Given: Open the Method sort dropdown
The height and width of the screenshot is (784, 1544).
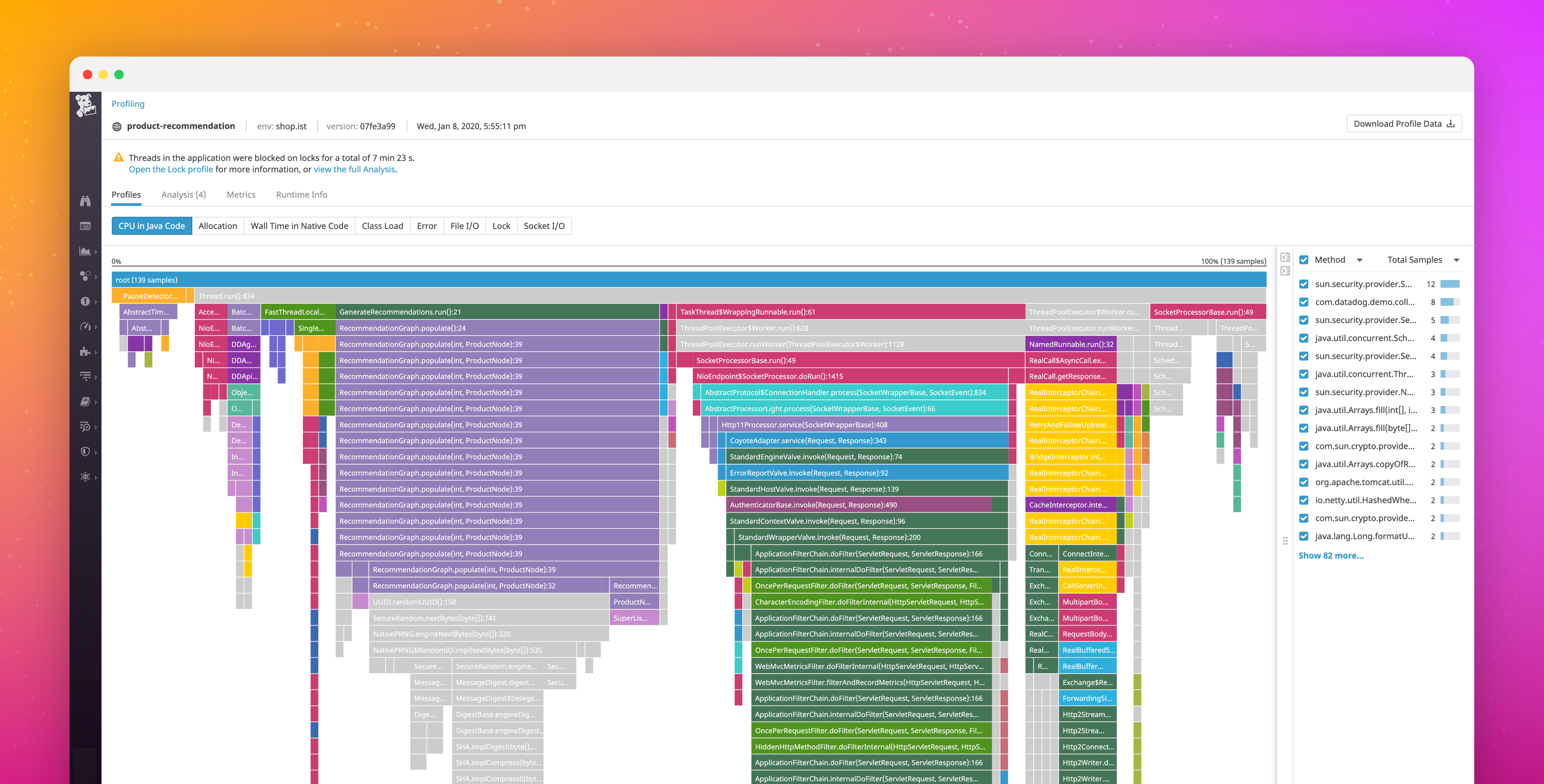Looking at the screenshot, I should 1360,260.
